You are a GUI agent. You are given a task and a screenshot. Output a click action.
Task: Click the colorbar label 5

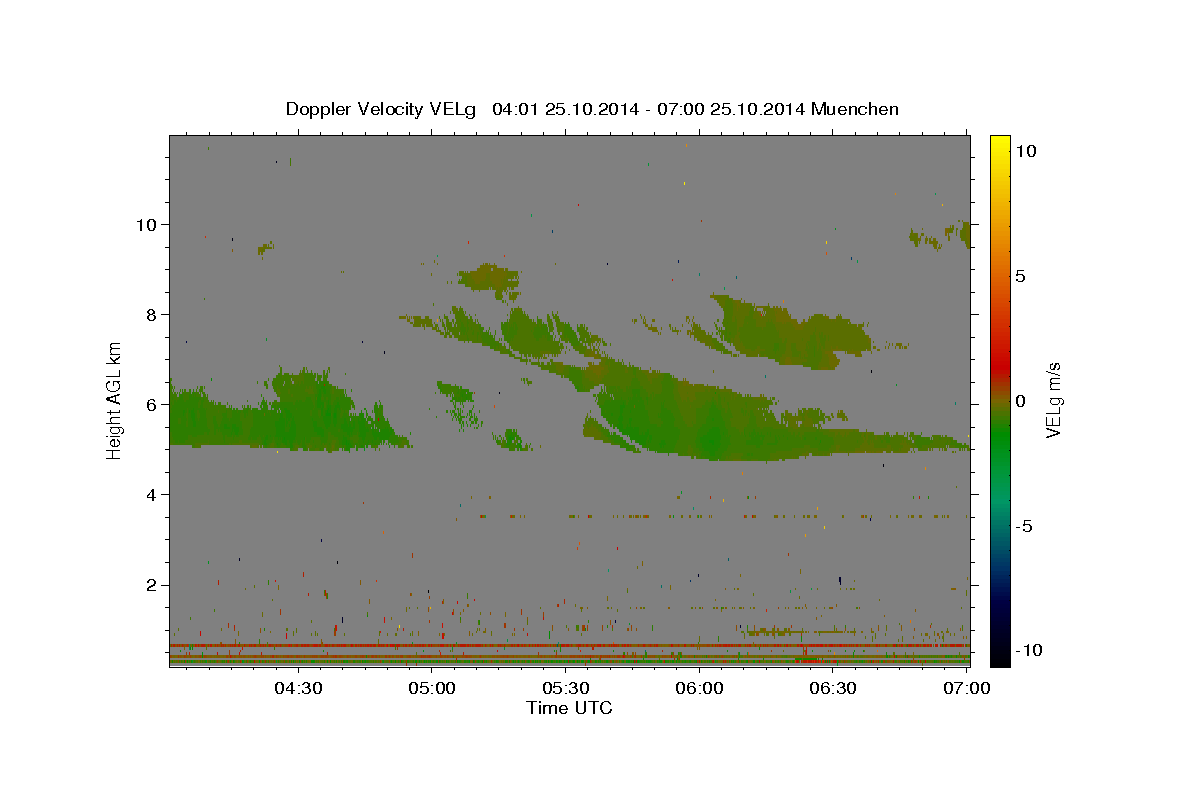pos(1020,276)
